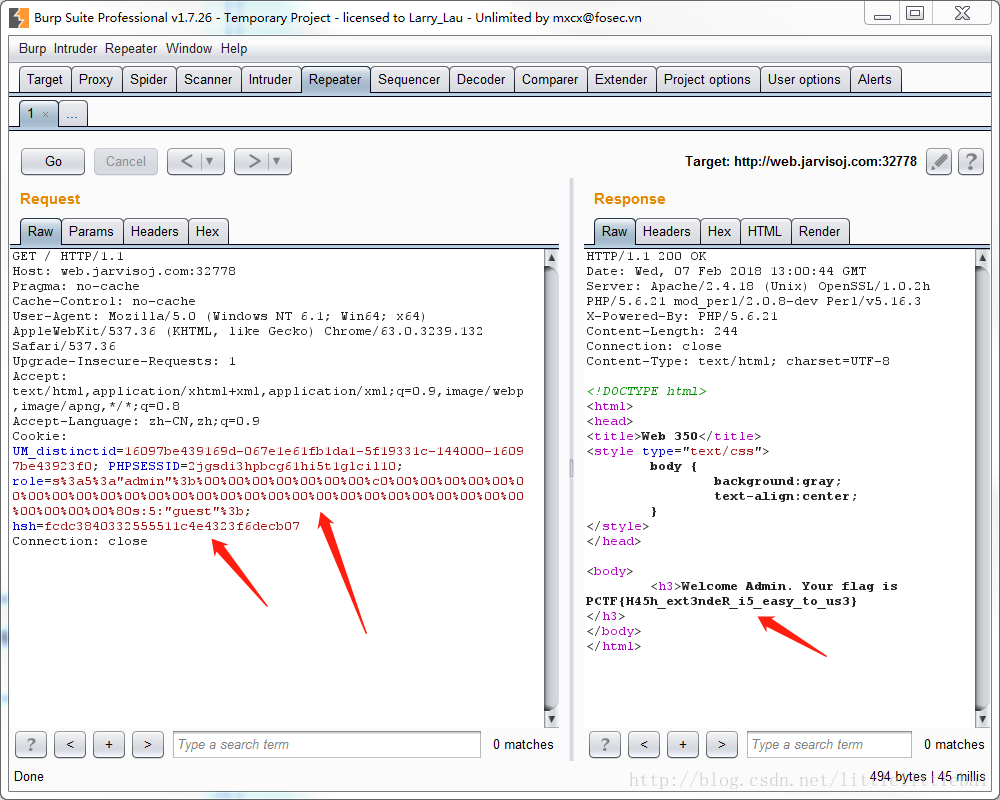Viewport: 1000px width, 800px height.
Task: Expand the back history dropdown arrow
Action: pos(210,161)
